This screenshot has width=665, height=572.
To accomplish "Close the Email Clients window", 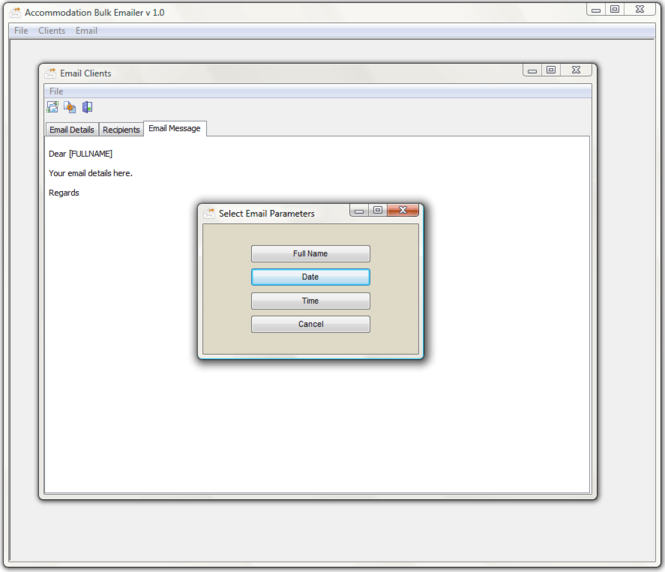I will (x=576, y=70).
